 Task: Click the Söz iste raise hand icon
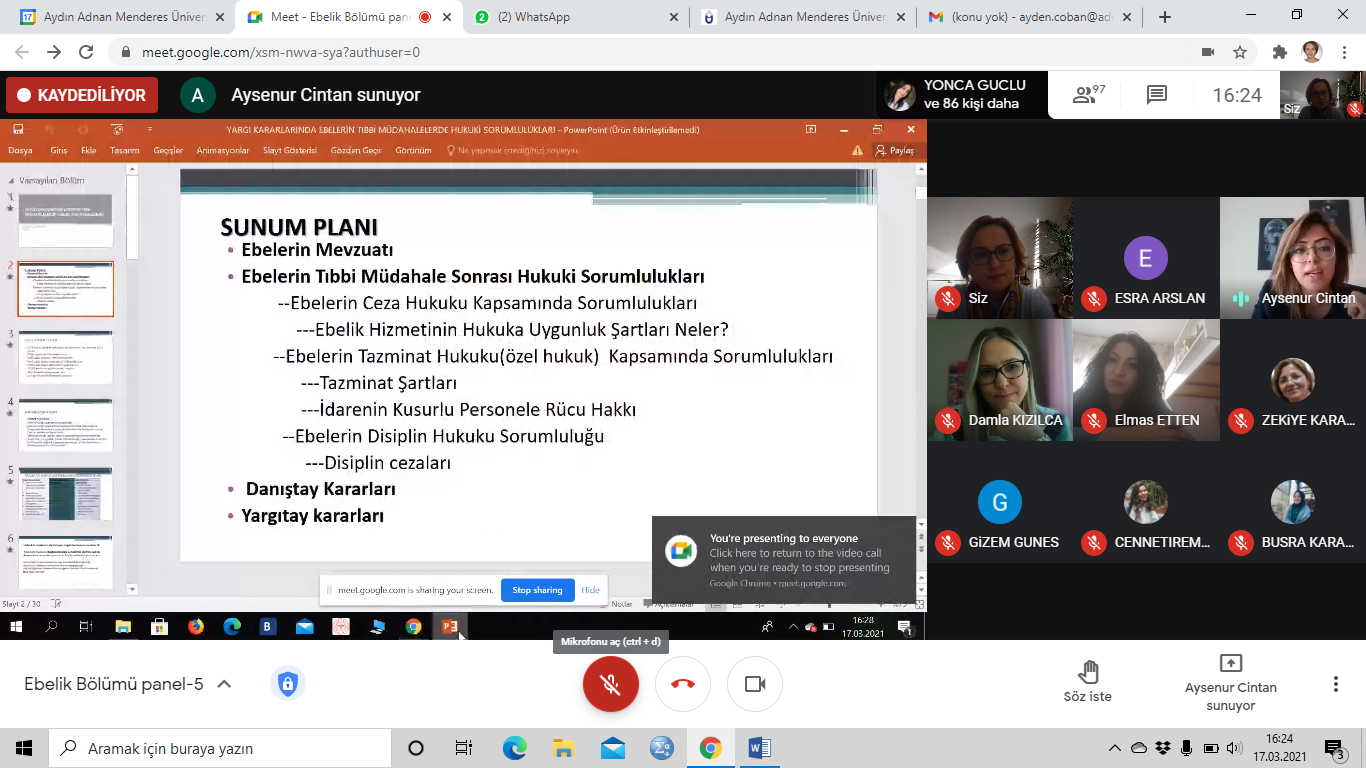coord(1088,672)
